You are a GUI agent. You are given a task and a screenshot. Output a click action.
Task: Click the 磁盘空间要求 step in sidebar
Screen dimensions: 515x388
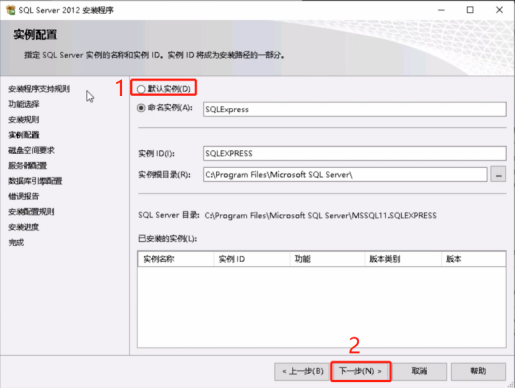click(31, 150)
